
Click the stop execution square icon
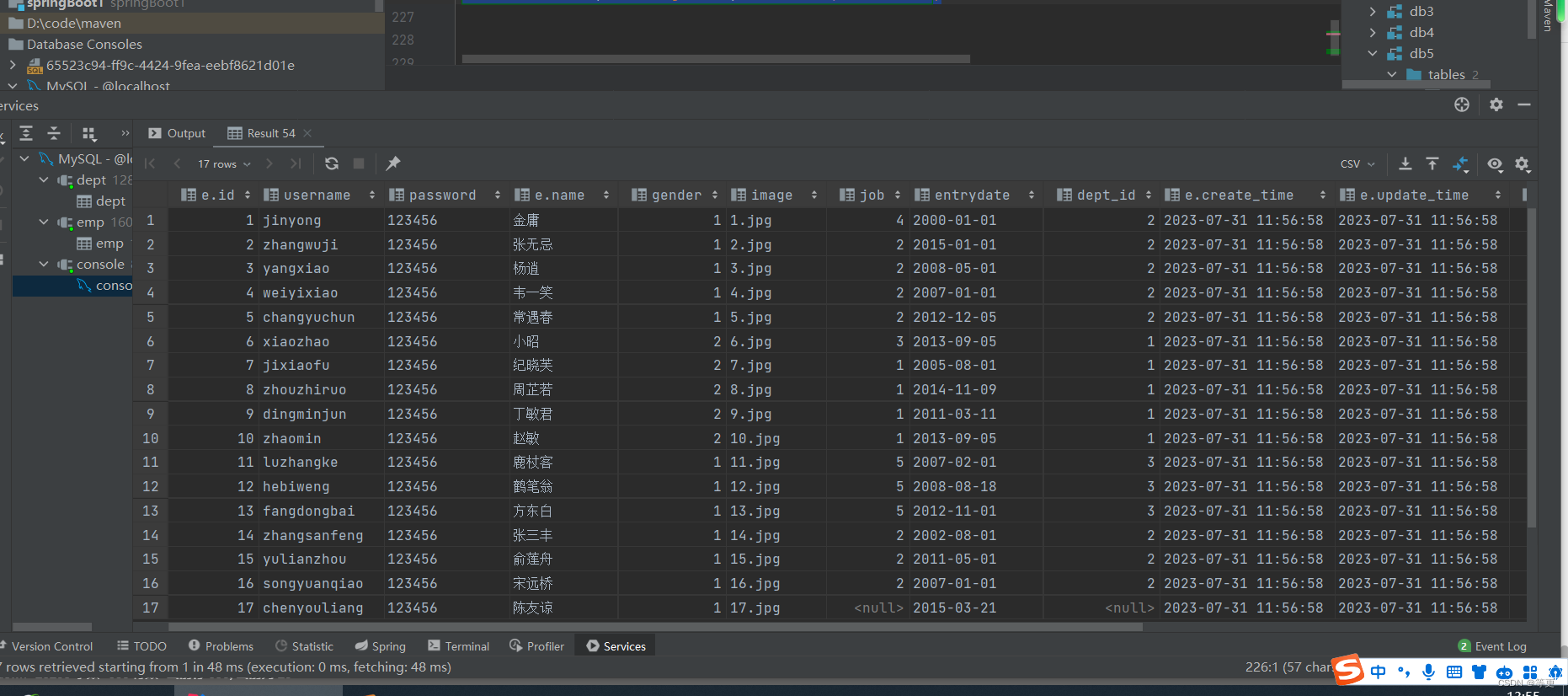[359, 163]
